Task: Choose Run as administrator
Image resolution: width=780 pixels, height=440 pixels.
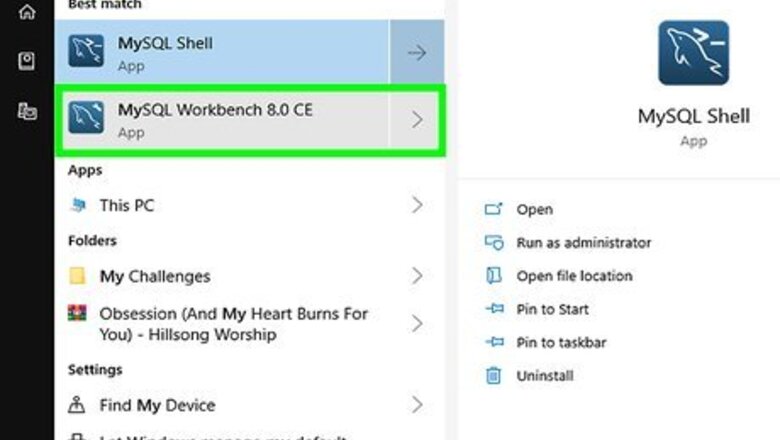Action: coord(583,243)
